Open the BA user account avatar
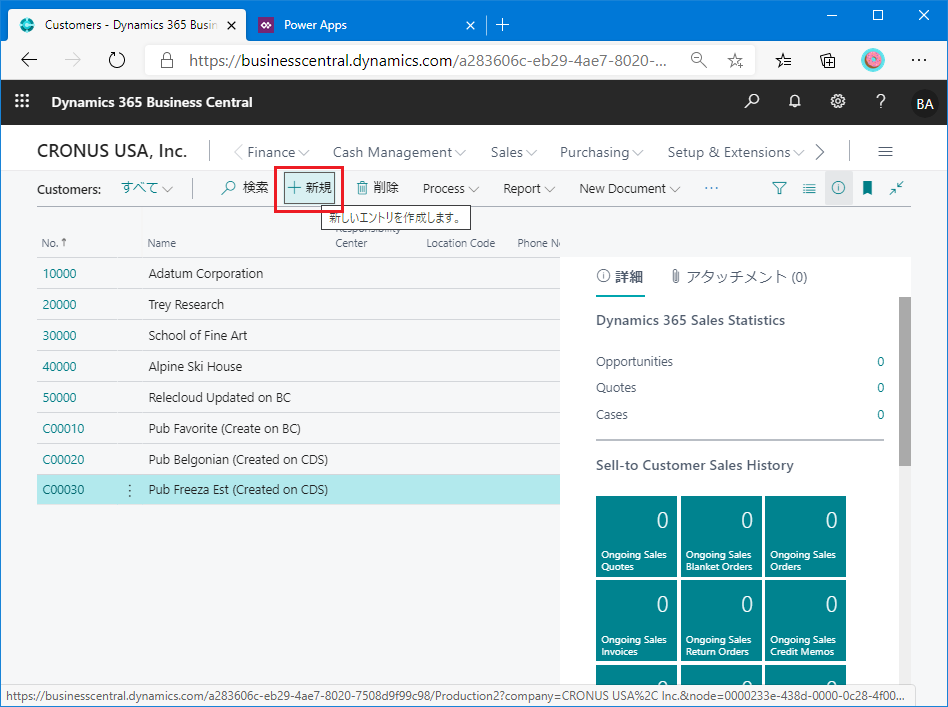 coord(924,103)
